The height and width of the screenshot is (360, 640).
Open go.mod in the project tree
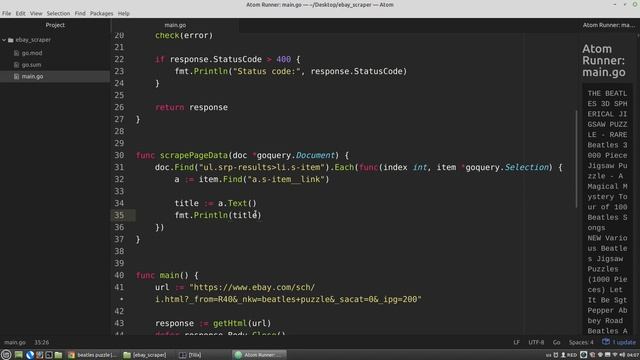(x=32, y=53)
